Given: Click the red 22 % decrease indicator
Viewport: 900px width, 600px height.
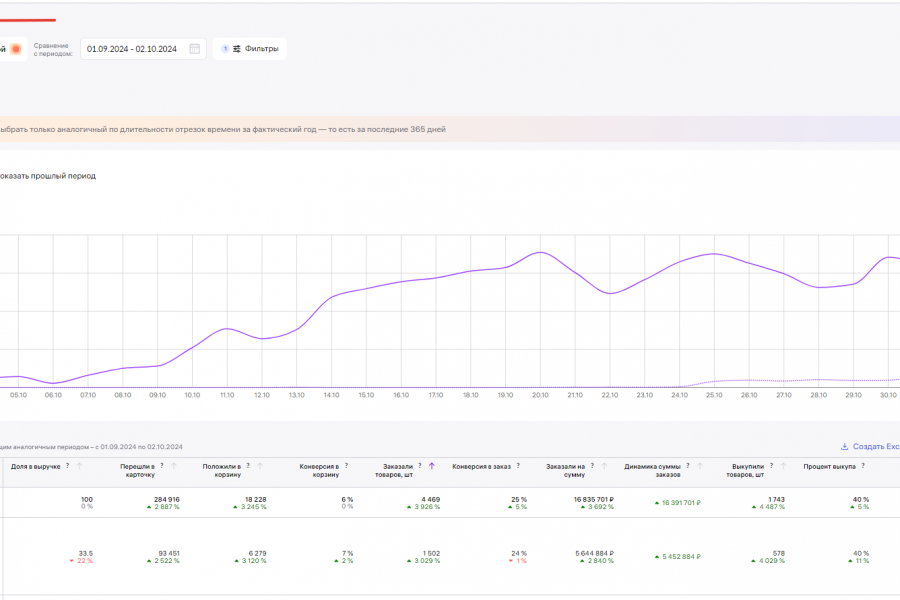Looking at the screenshot, I should [x=82, y=561].
